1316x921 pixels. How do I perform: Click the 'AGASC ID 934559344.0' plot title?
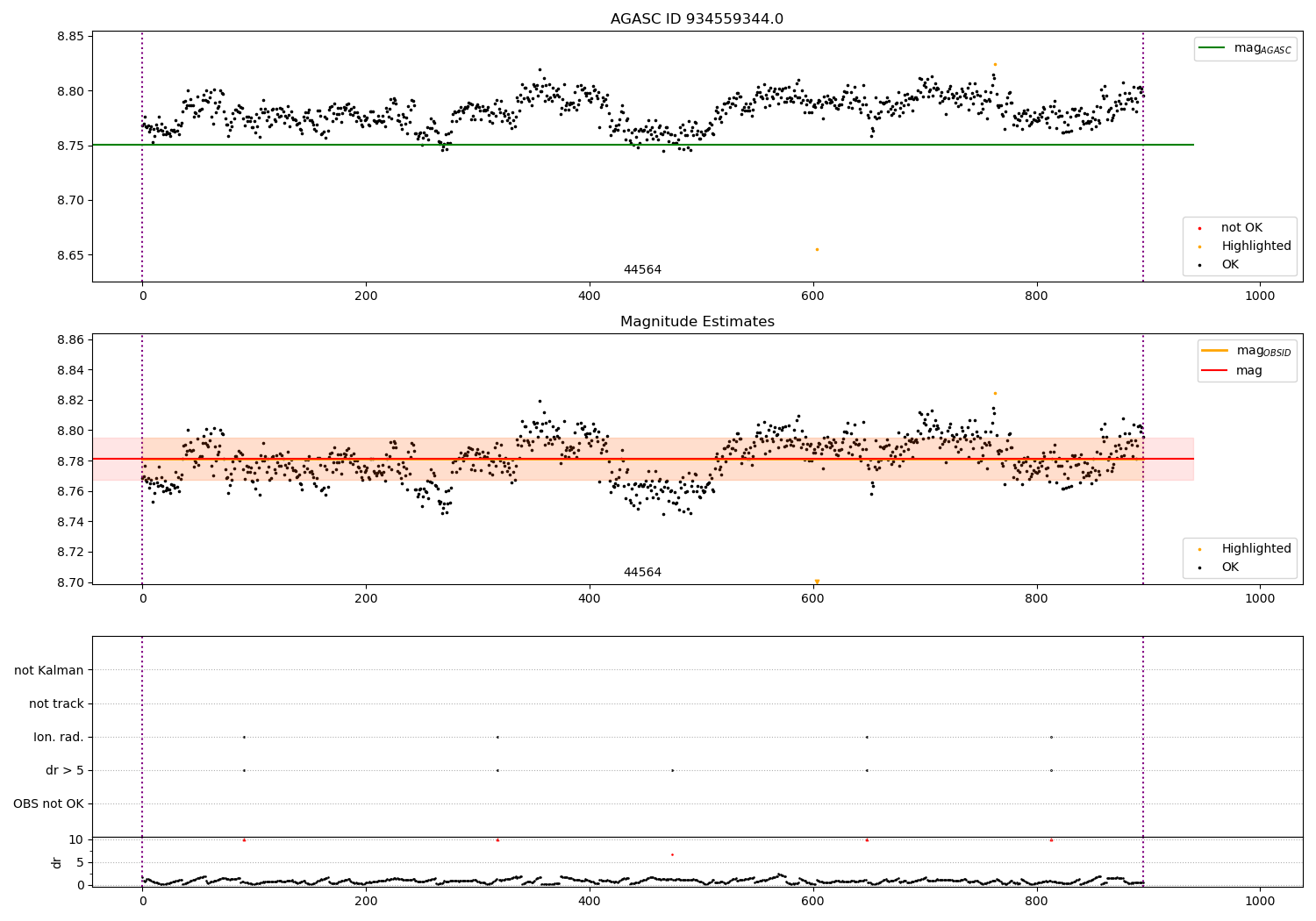tap(697, 19)
